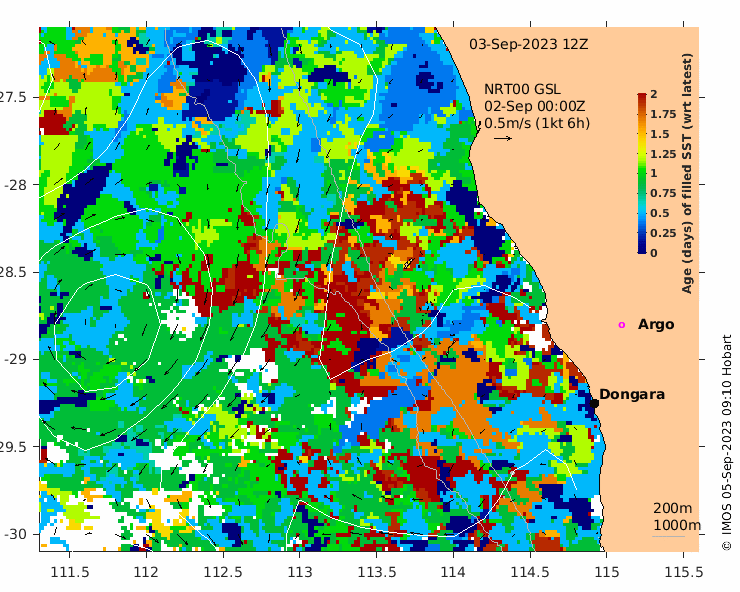Viewport: 740px width, 592px height.
Task: Click the colorbar tick value '0.75'
Action: click(x=663, y=193)
